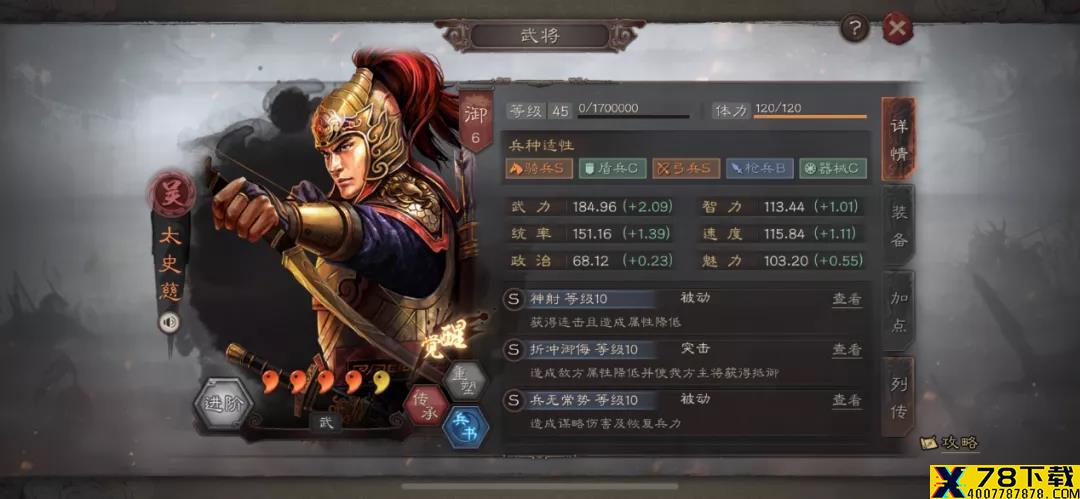Select the 骑兵S troop type

539,168
